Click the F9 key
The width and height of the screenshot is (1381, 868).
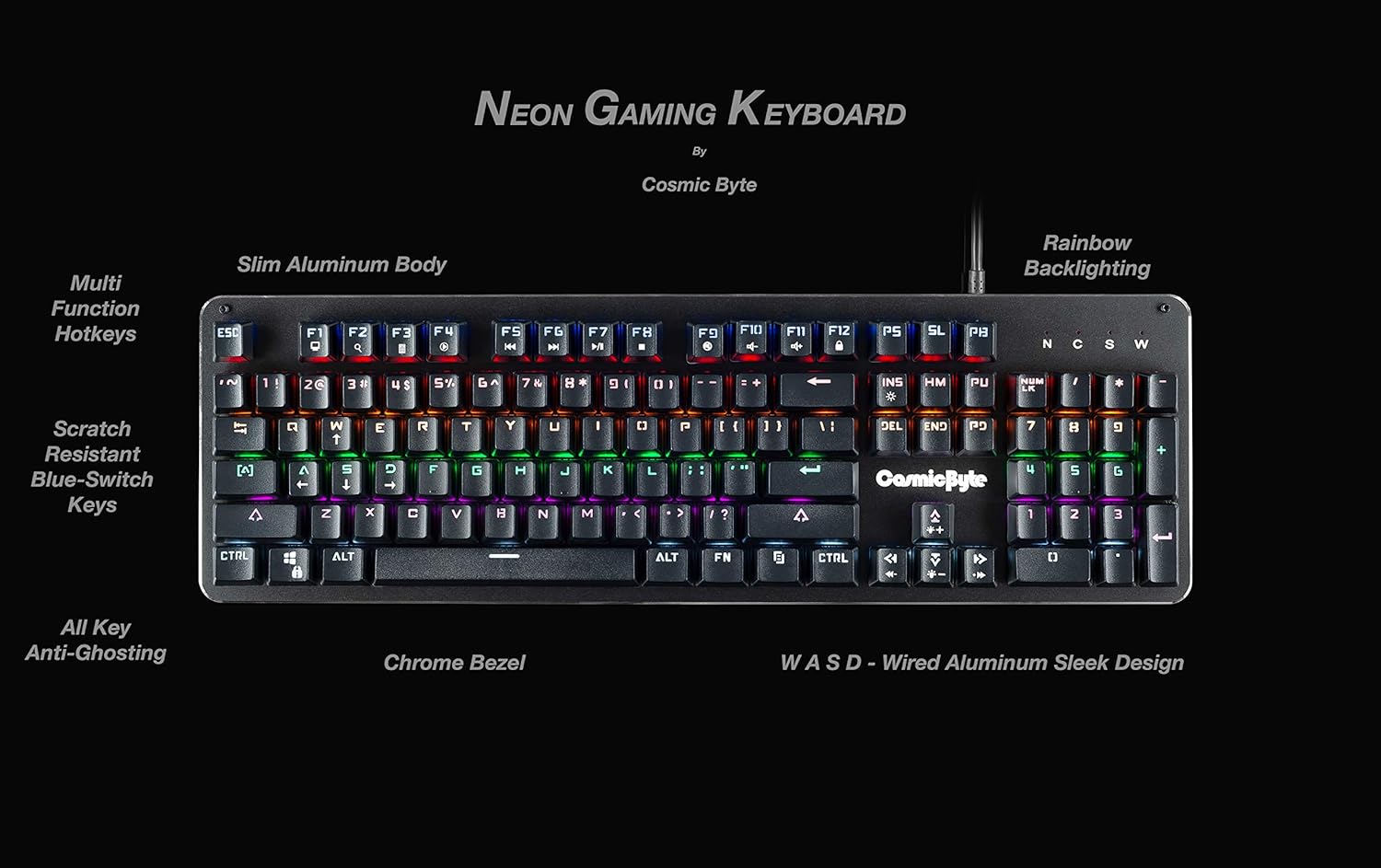[x=707, y=339]
